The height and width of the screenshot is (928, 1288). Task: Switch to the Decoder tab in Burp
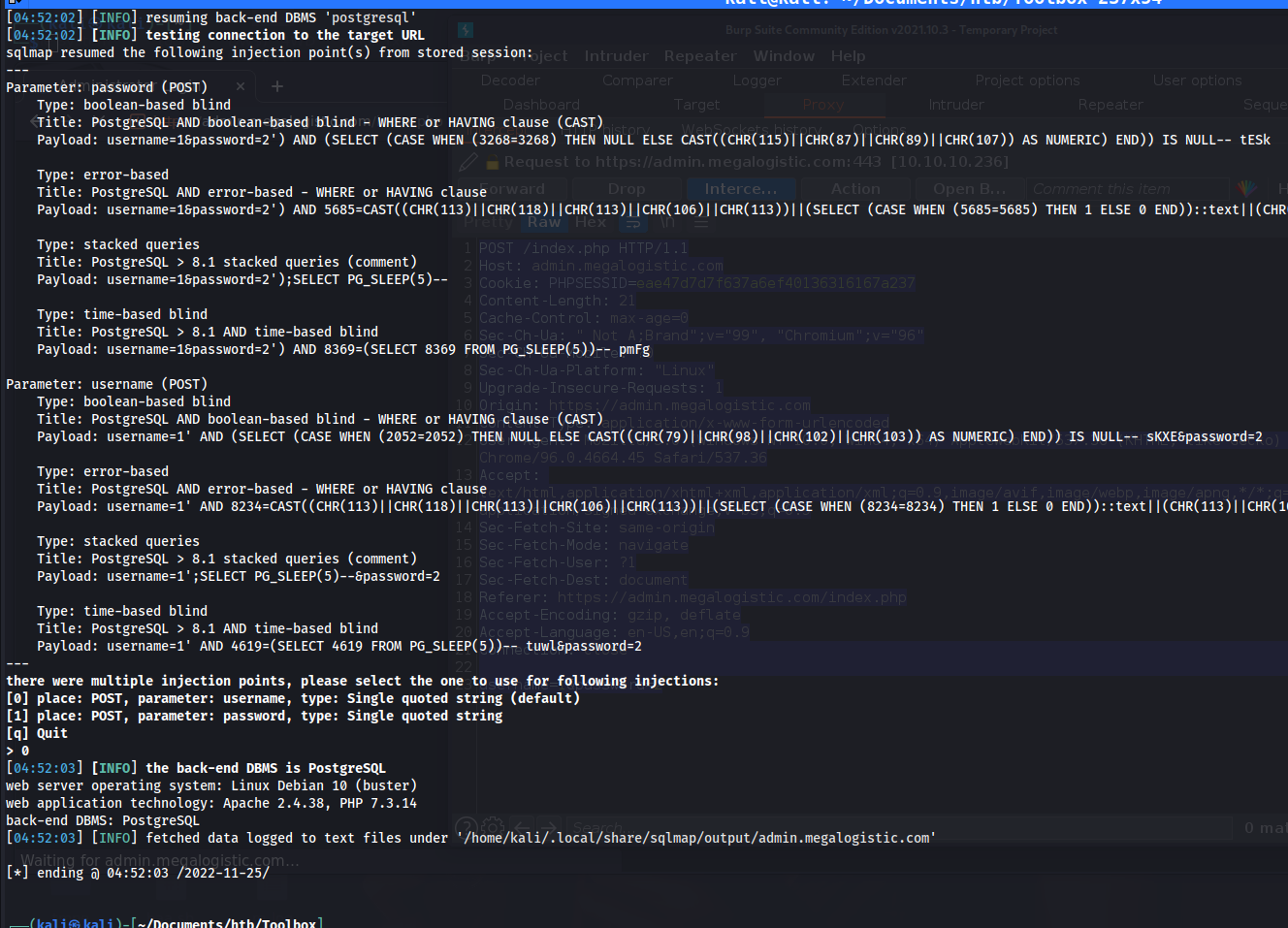pyautogui.click(x=510, y=80)
